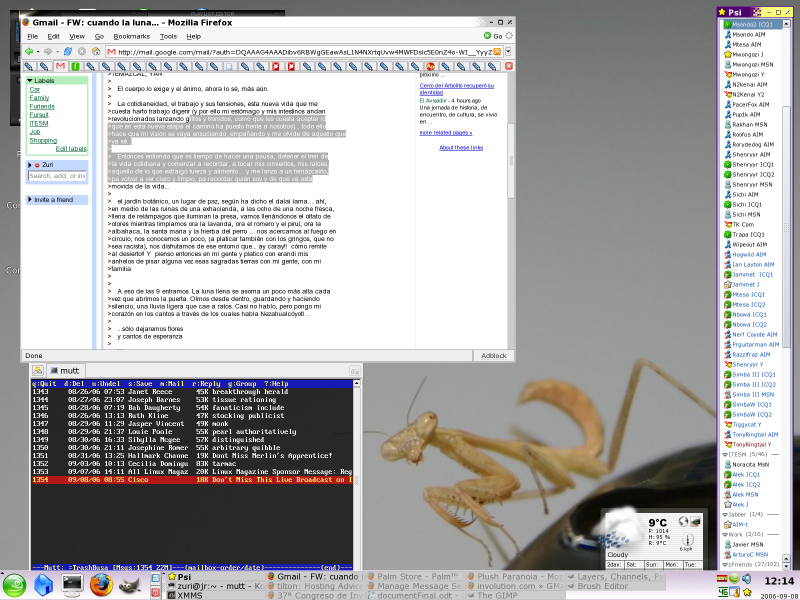Click the ArturoC MSN contact icon in Psi
Viewport: 800px width, 600px height.
(728, 554)
